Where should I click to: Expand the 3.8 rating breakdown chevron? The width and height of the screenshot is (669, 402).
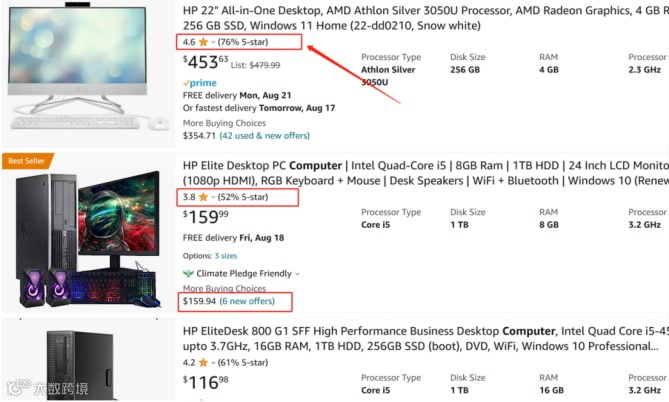coord(213,197)
